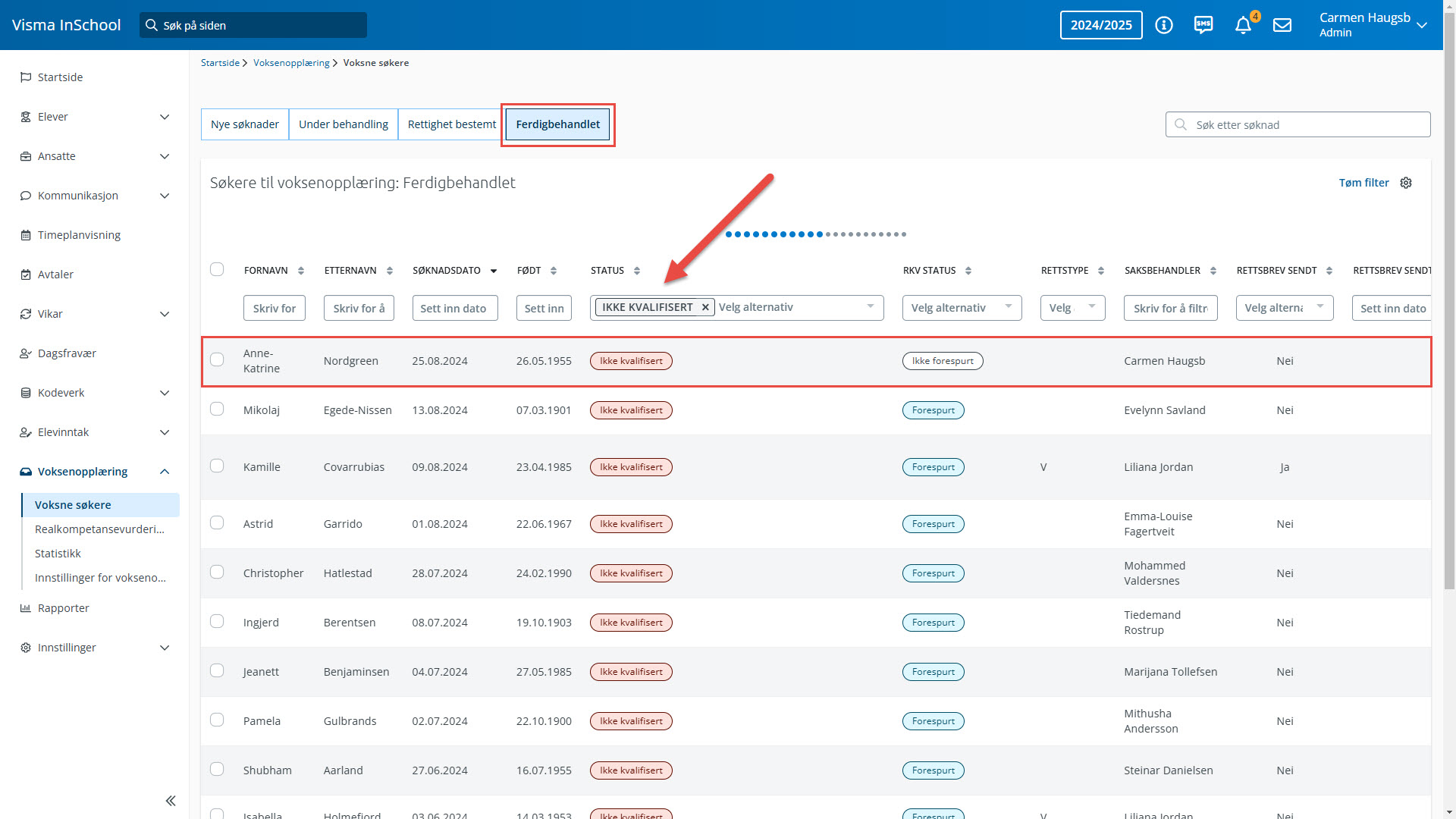Click the envelope mail icon
This screenshot has width=1456, height=819.
1282,25
